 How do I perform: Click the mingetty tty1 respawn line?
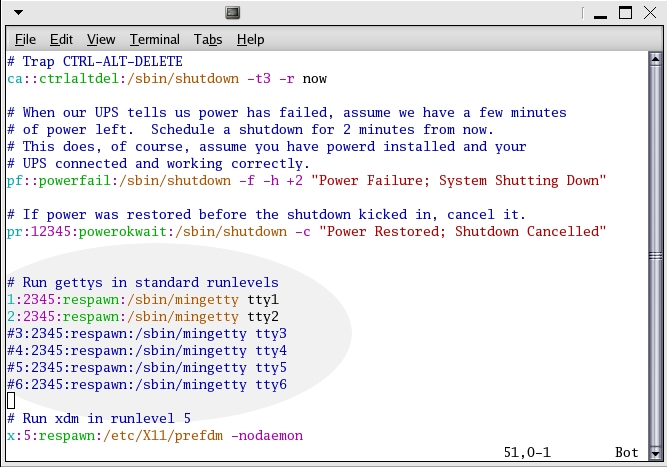pyautogui.click(x=143, y=299)
